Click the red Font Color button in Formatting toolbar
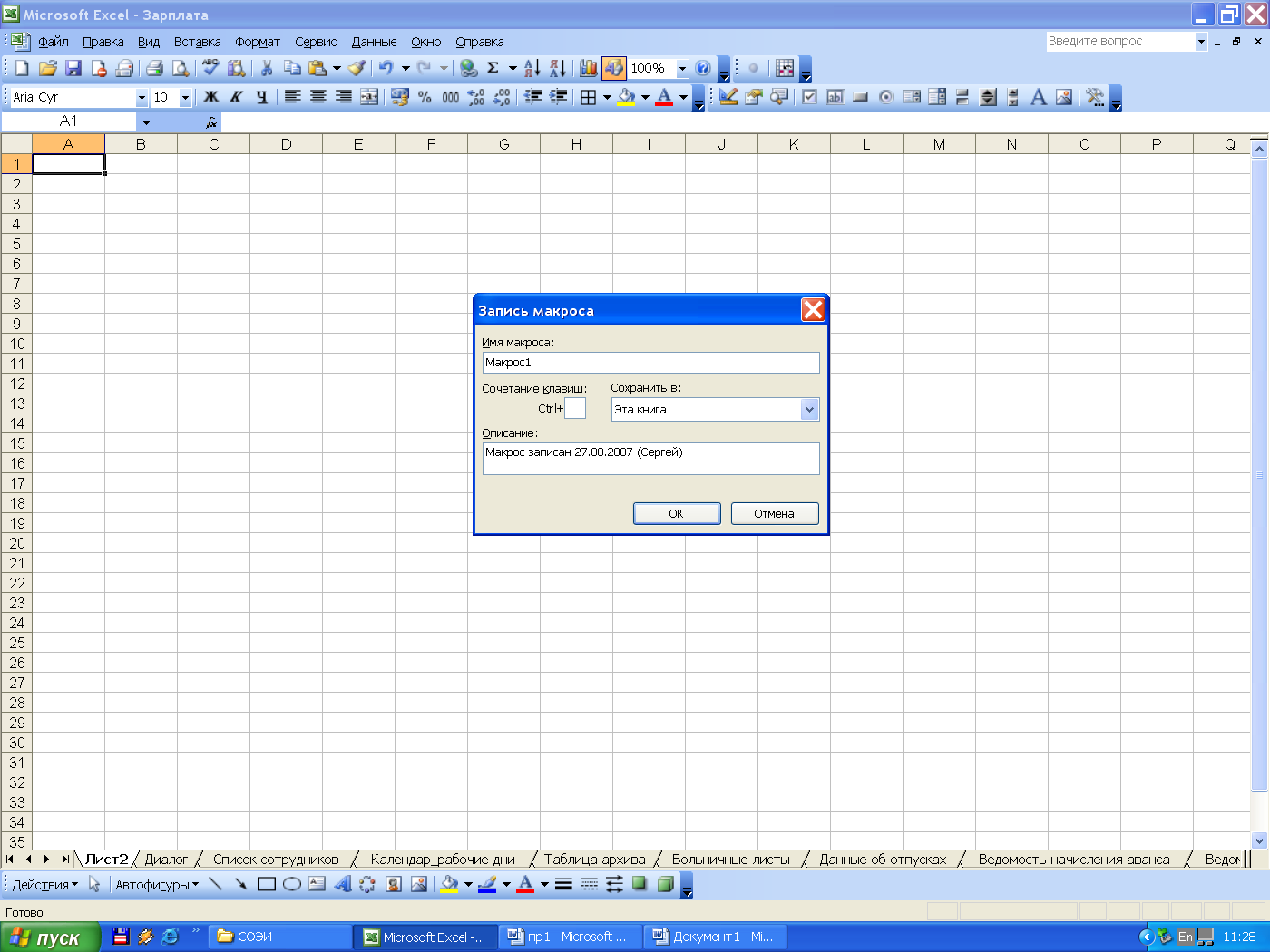This screenshot has width=1270, height=952. pos(664,97)
